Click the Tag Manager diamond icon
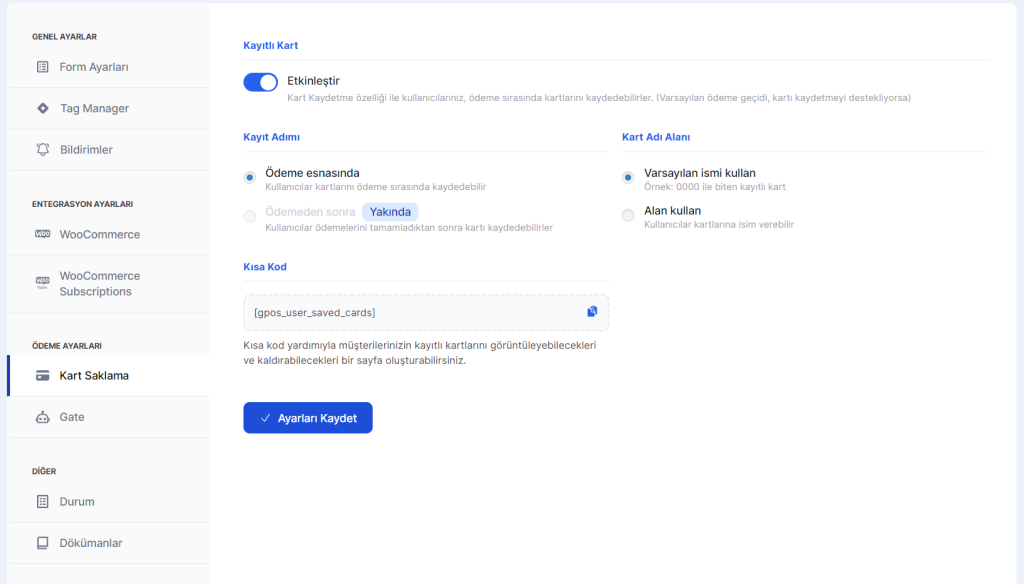The image size is (1024, 584). [x=42, y=108]
